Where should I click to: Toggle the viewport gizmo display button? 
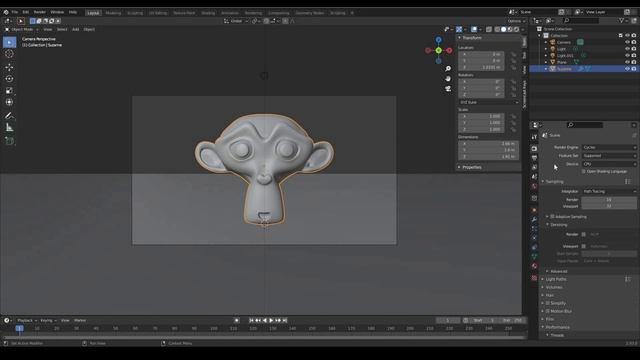click(459, 29)
